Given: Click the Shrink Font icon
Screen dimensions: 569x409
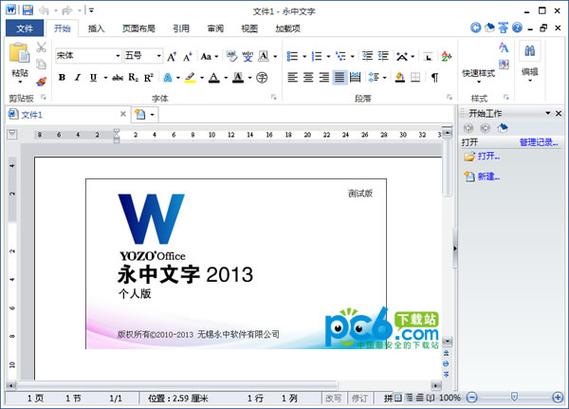Looking at the screenshot, I should pyautogui.click(x=187, y=57).
